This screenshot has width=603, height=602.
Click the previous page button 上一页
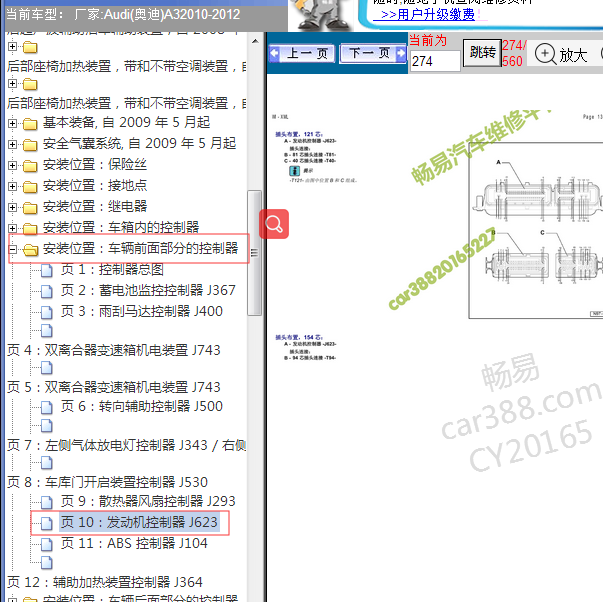point(302,53)
